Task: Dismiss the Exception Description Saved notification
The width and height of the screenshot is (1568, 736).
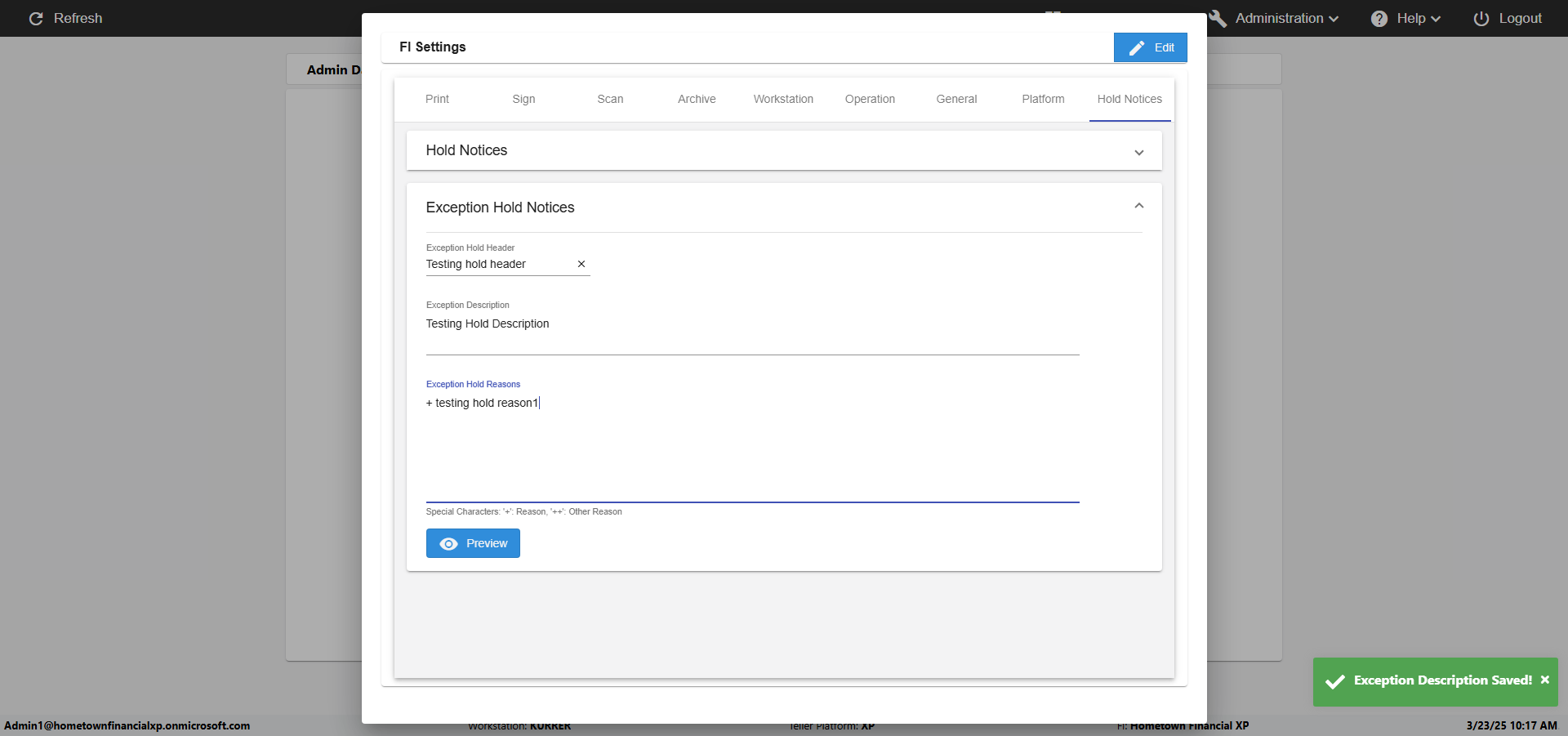Action: point(1544,680)
